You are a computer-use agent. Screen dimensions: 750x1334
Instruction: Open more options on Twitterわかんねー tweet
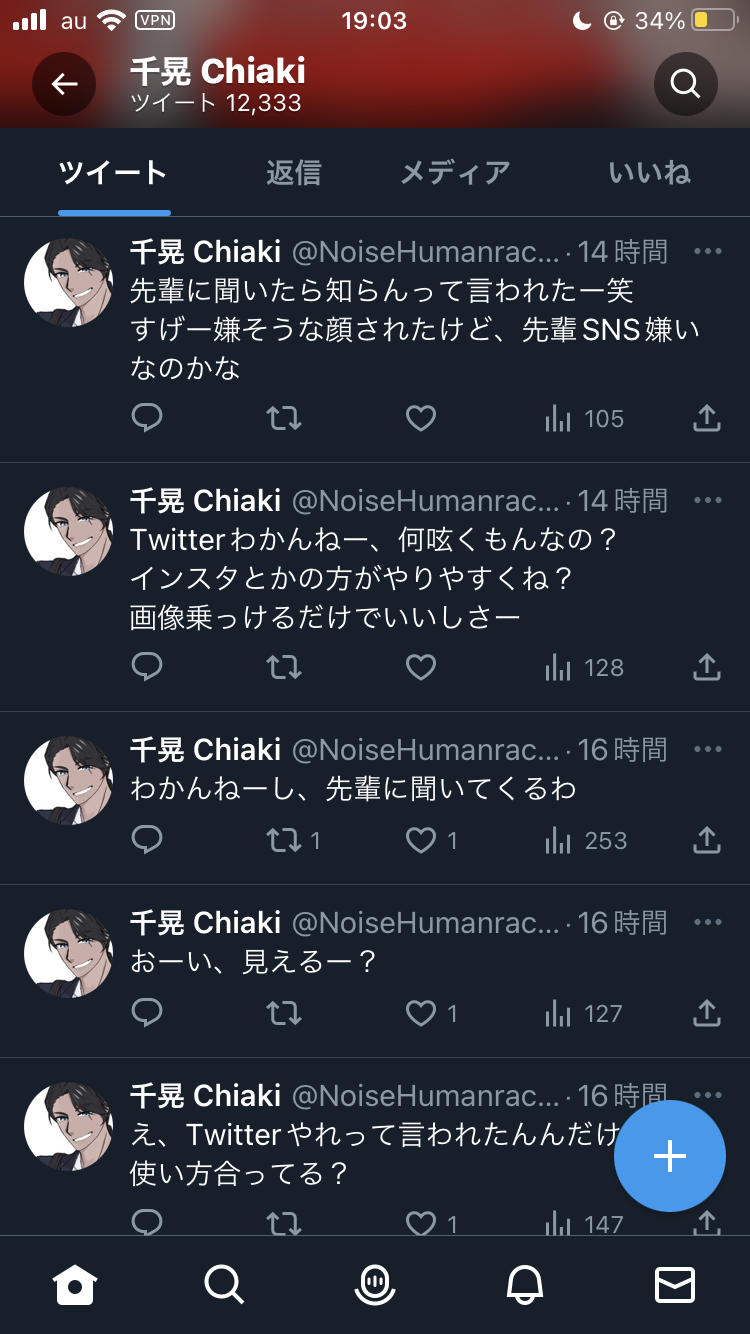click(707, 500)
